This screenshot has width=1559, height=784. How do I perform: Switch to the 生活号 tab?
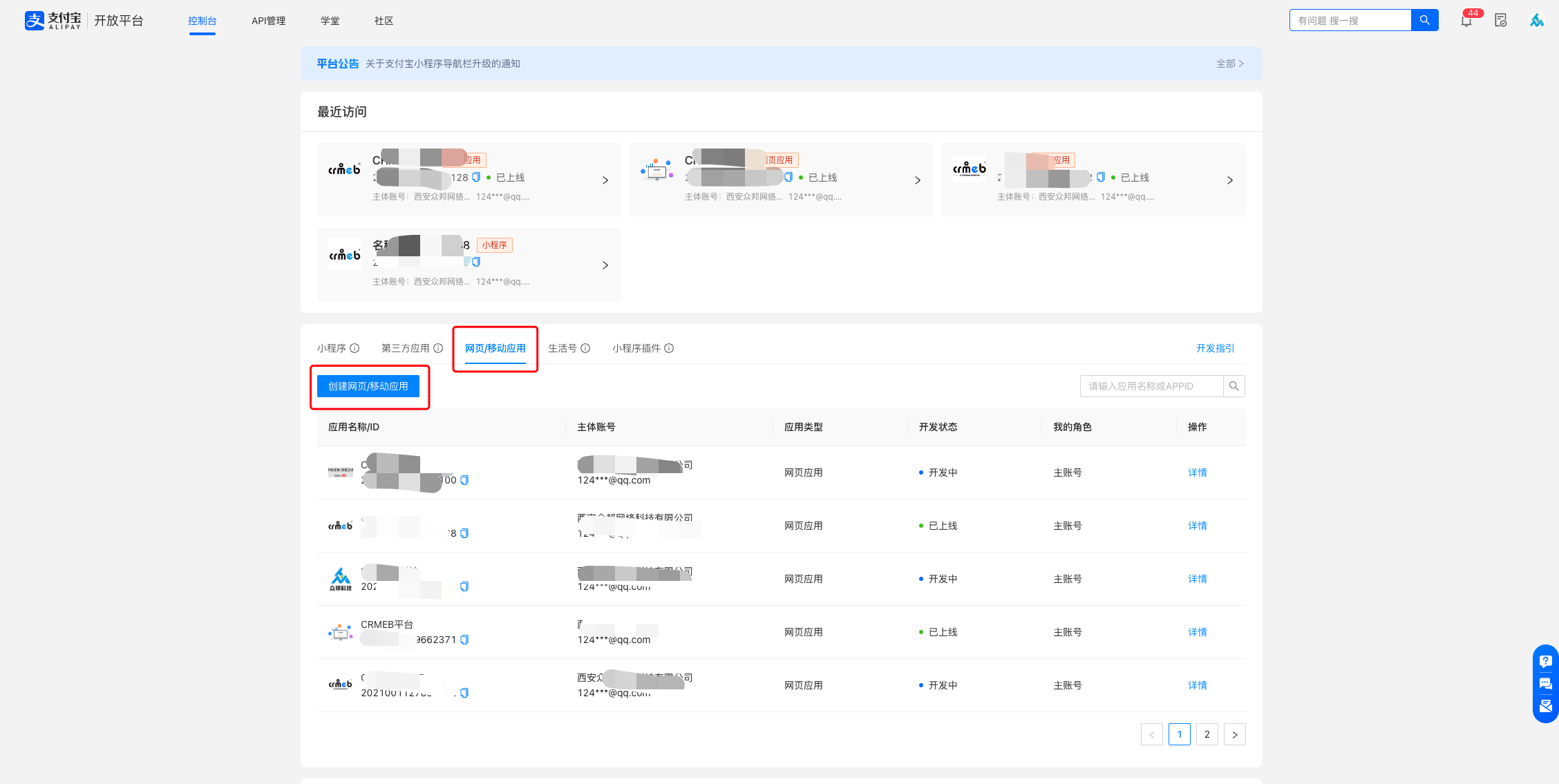(x=562, y=348)
